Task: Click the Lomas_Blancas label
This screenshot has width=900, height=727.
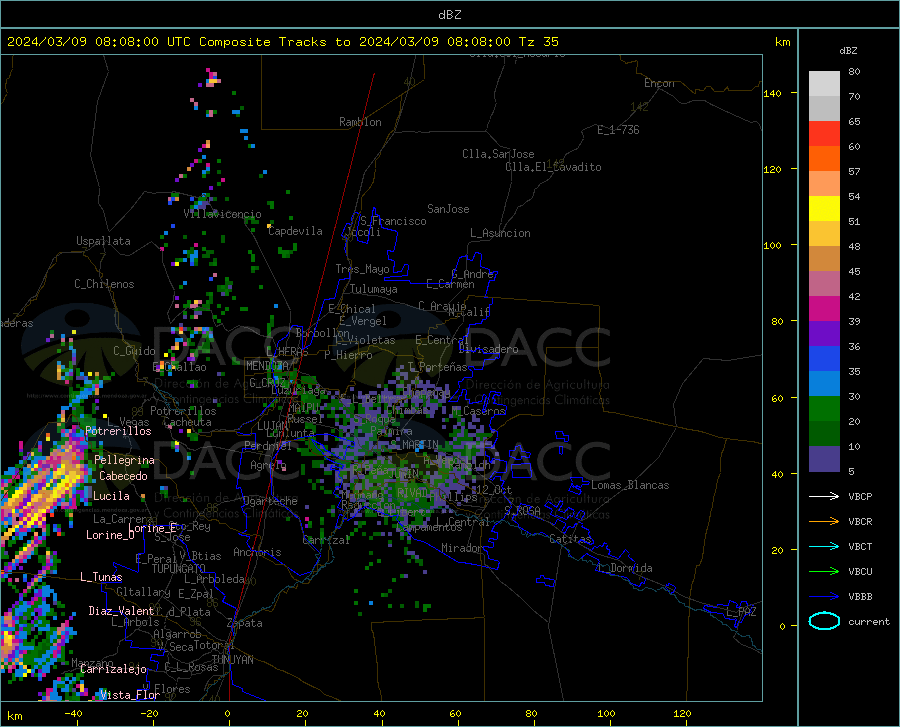Action: 630,485
